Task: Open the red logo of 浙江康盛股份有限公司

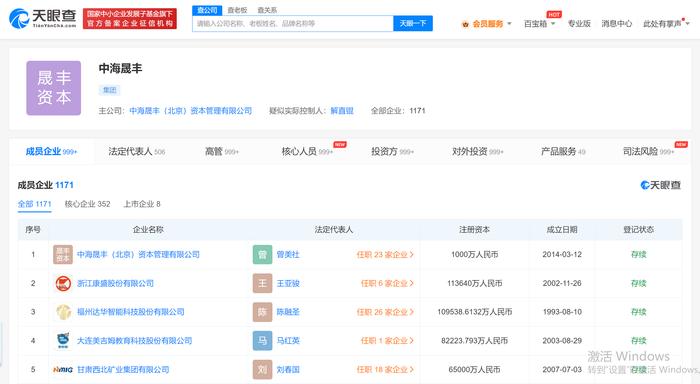Action: pos(63,283)
